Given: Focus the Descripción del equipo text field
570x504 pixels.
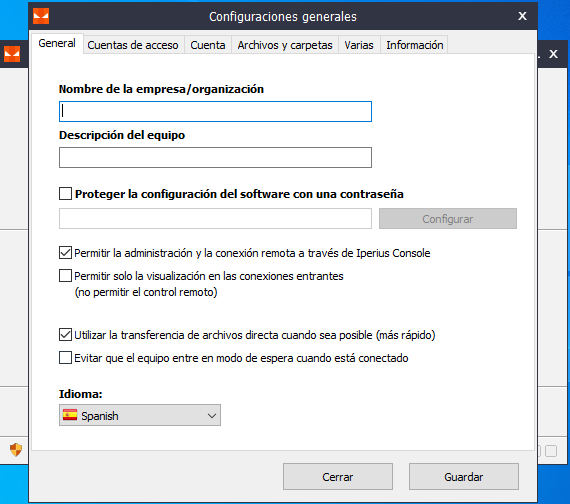Looking at the screenshot, I should (215, 157).
